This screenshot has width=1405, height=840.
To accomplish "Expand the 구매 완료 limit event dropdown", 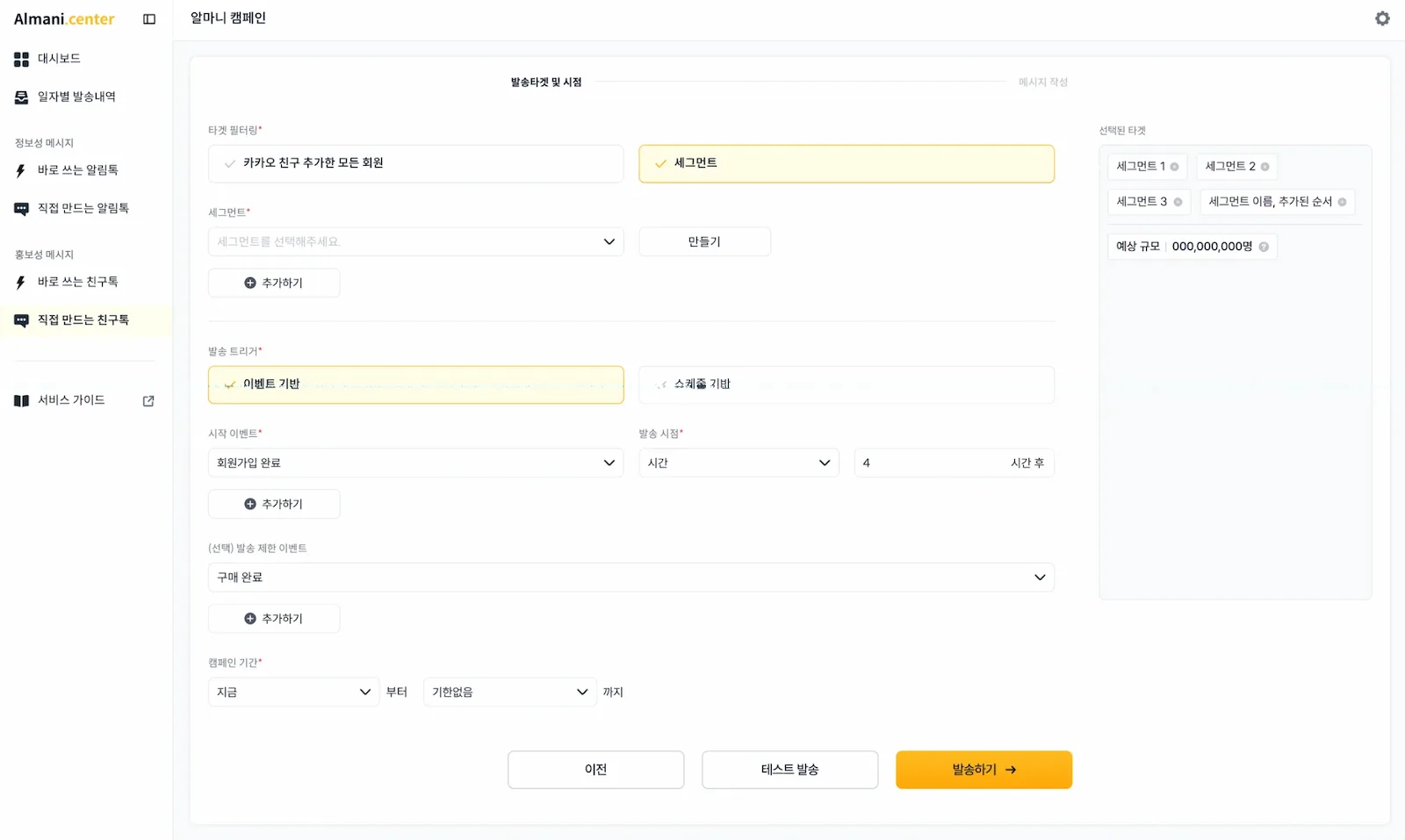I will pos(631,578).
